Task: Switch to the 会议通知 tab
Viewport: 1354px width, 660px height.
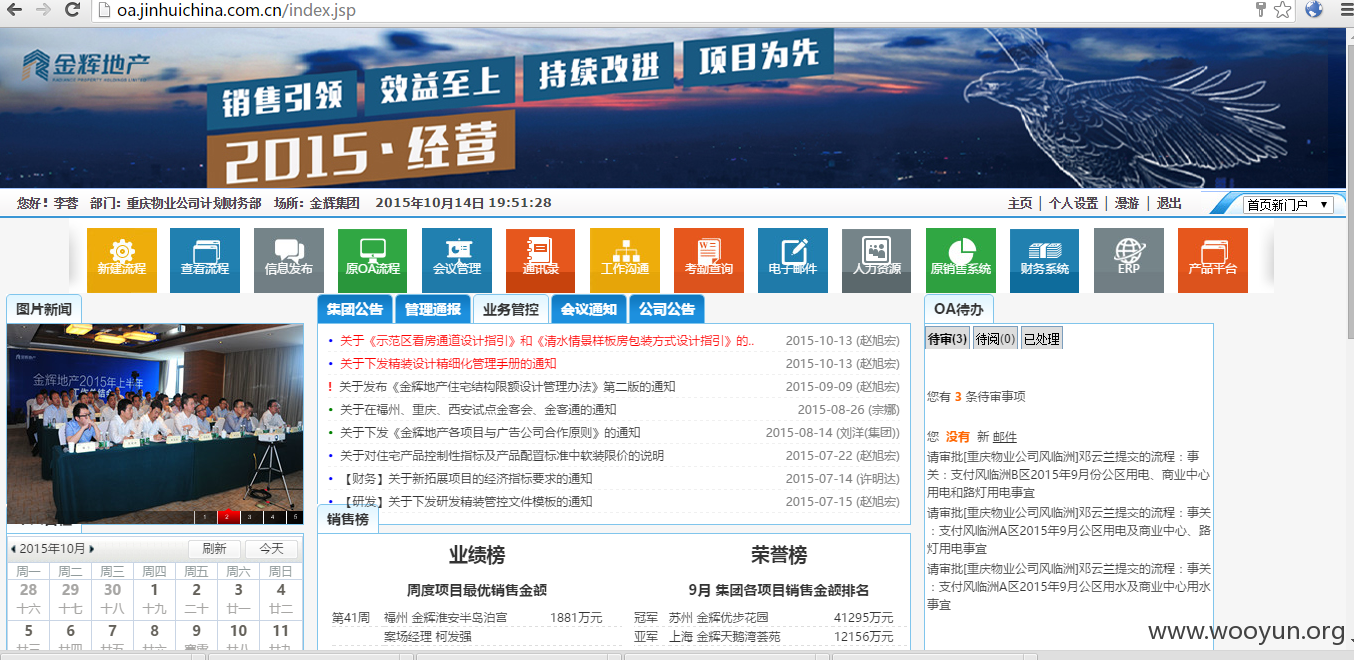Action: 588,309
